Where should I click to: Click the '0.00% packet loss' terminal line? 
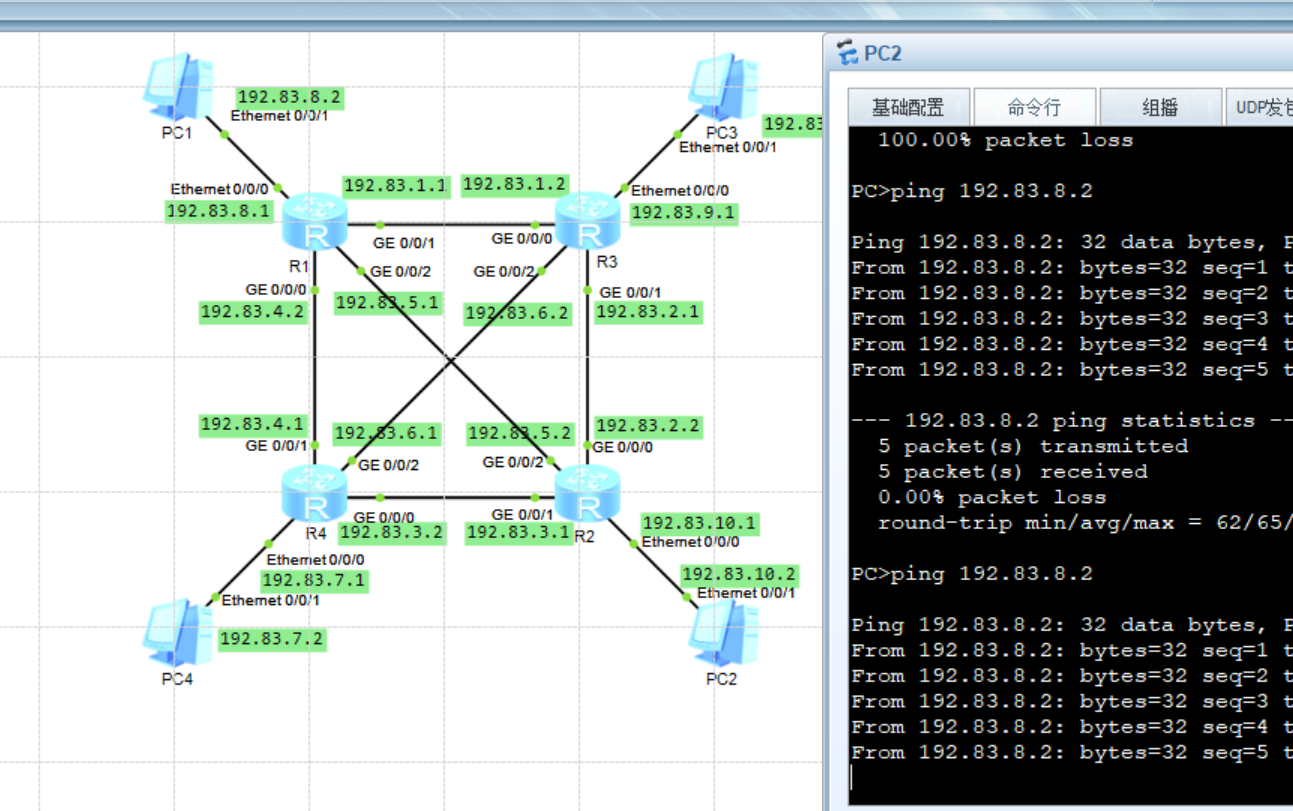[992, 497]
